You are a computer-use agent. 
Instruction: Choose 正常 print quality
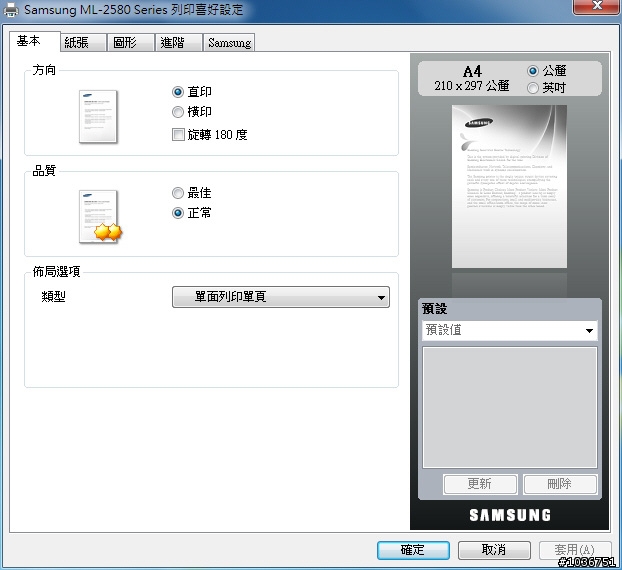[192, 213]
